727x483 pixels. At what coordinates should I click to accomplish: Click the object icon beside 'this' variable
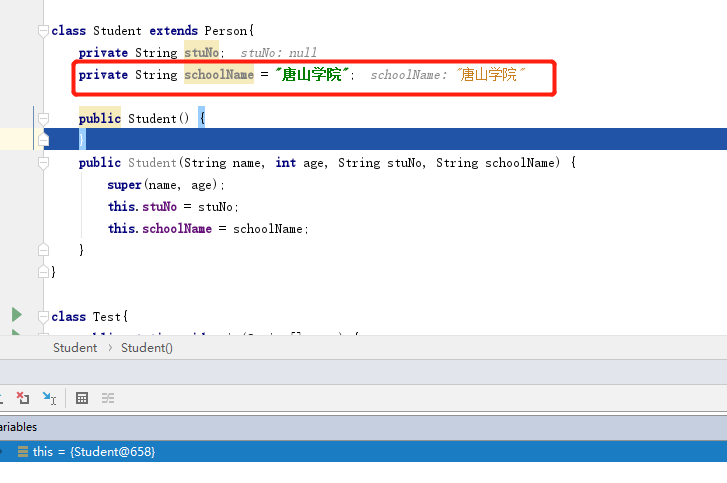[23, 451]
